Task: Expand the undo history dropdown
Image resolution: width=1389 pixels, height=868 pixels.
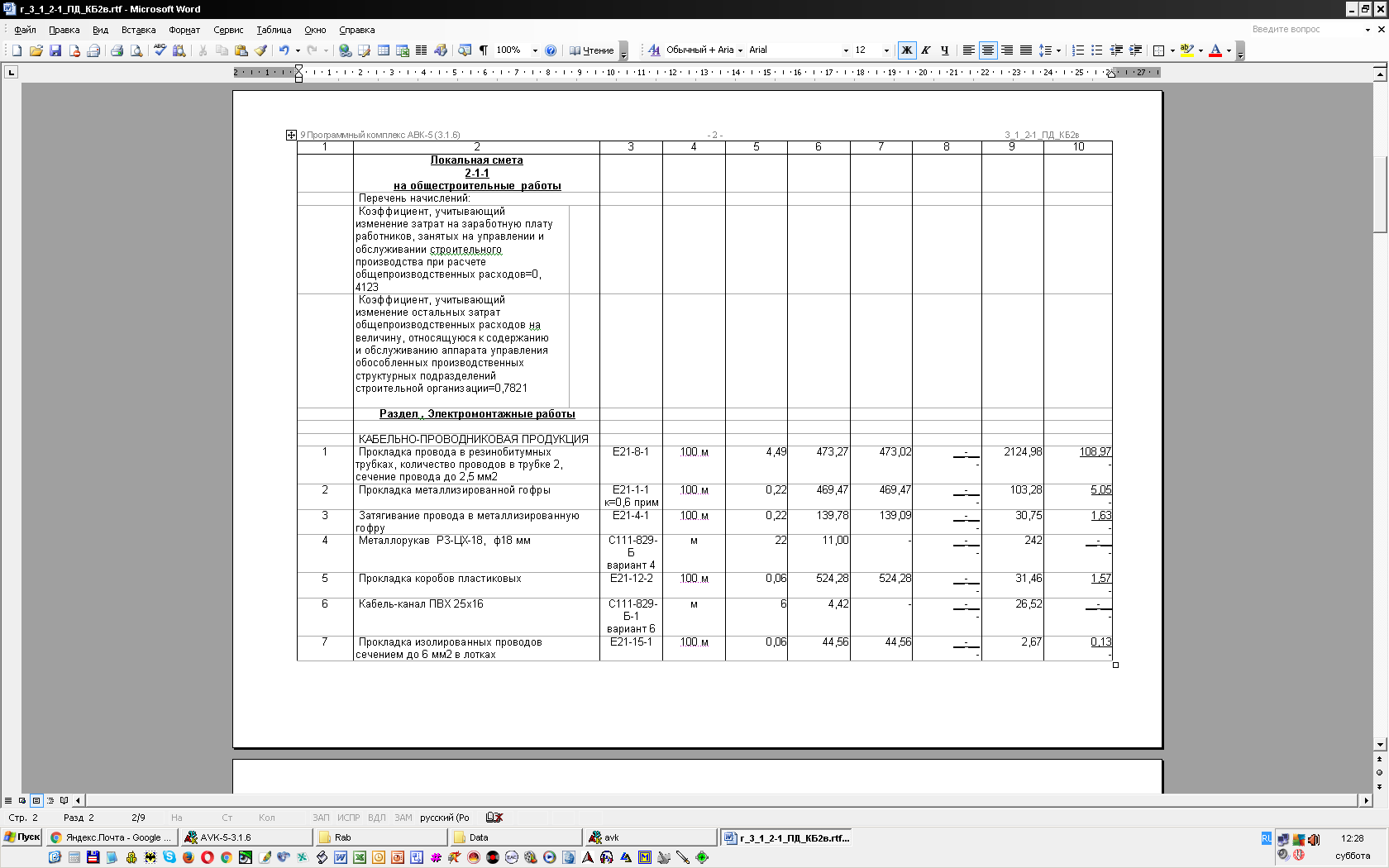Action: click(x=298, y=50)
